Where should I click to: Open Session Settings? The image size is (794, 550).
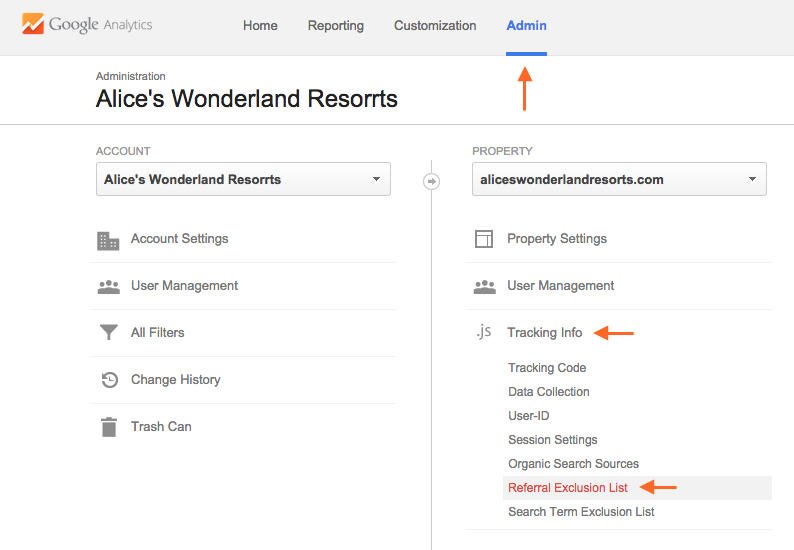552,440
